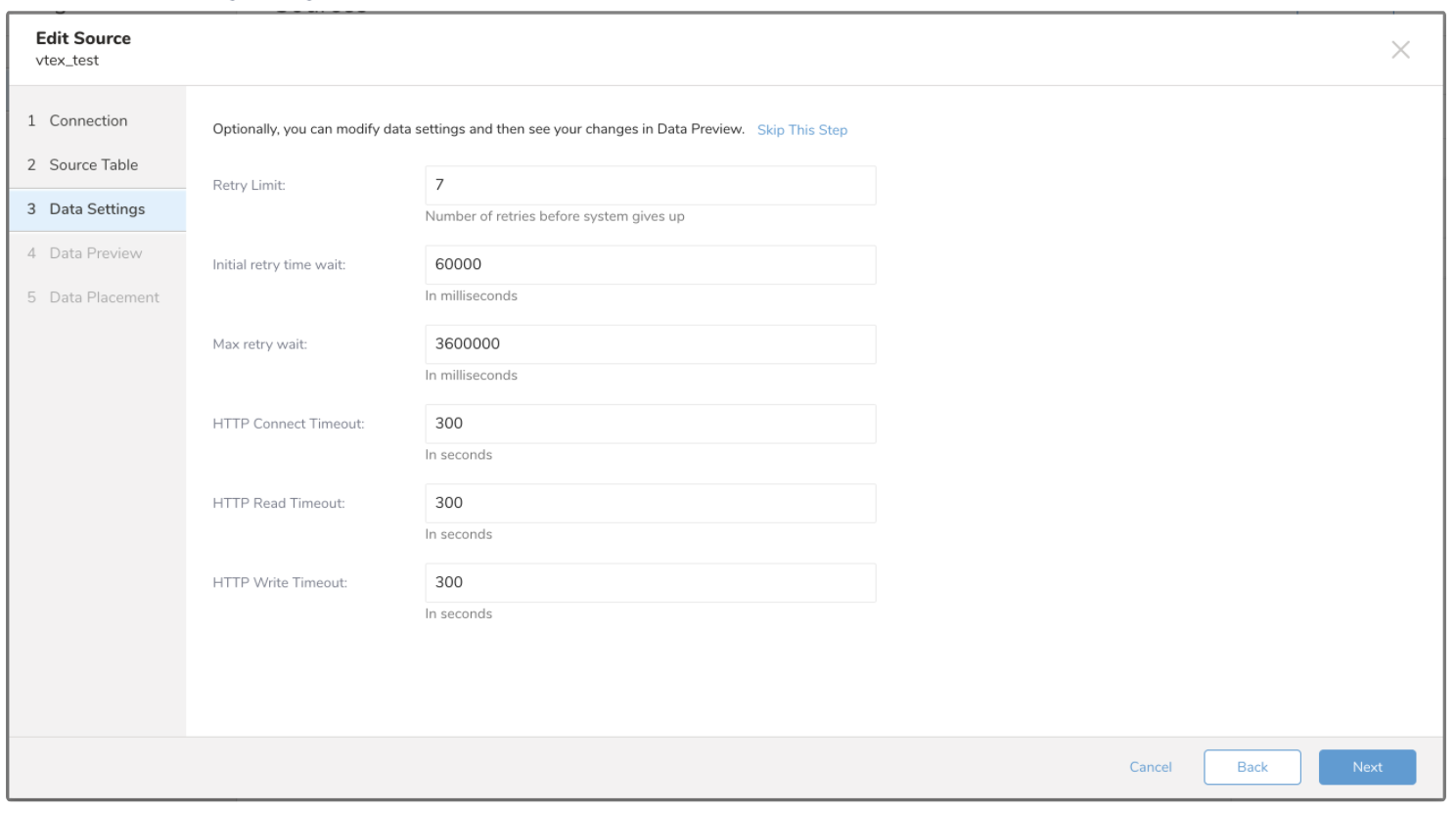Image resolution: width=1456 pixels, height=814 pixels.
Task: Click into the HTTP Read Timeout field
Action: 650,503
